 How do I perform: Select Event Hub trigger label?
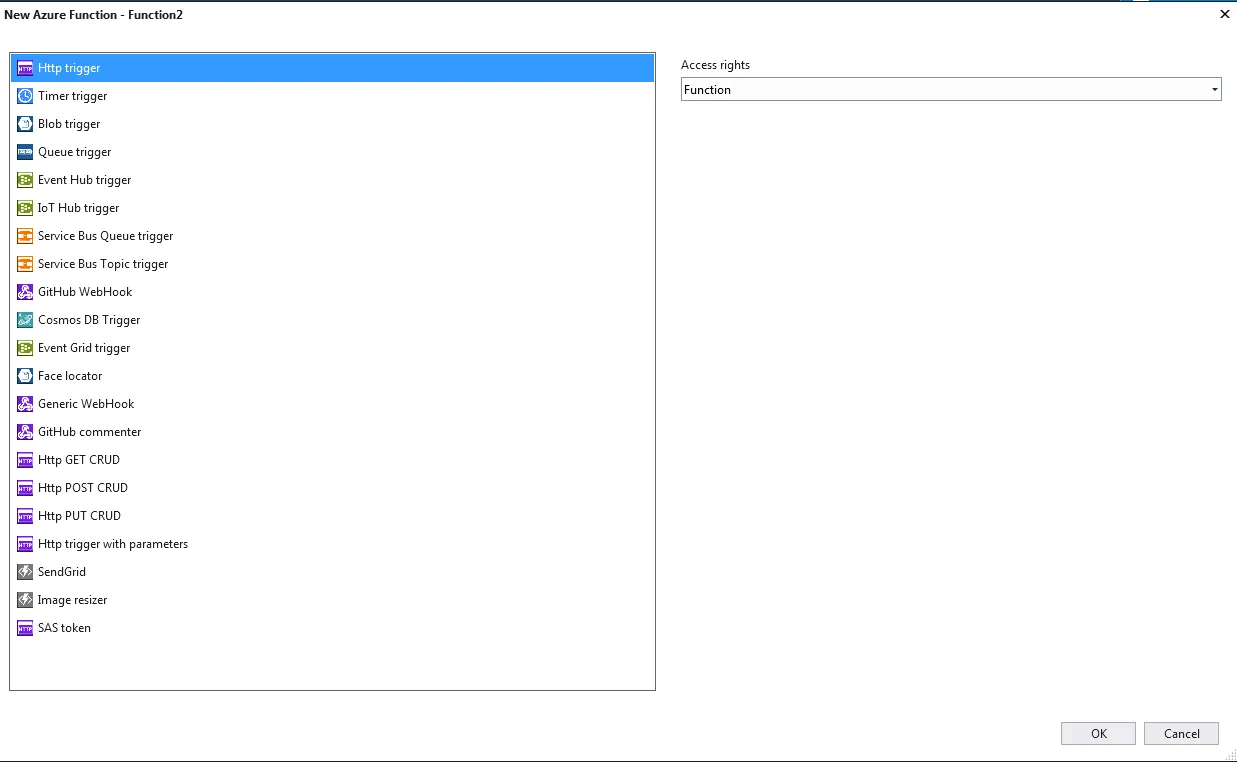[x=85, y=180]
